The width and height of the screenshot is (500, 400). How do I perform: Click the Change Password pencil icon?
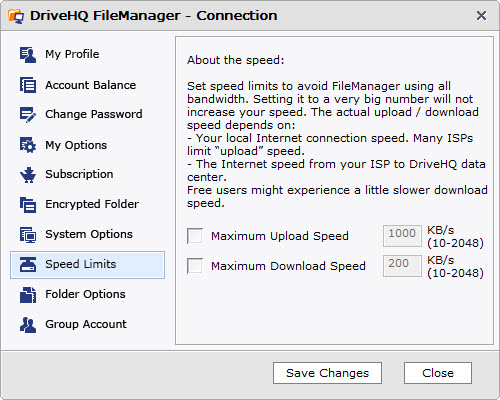coord(28,115)
